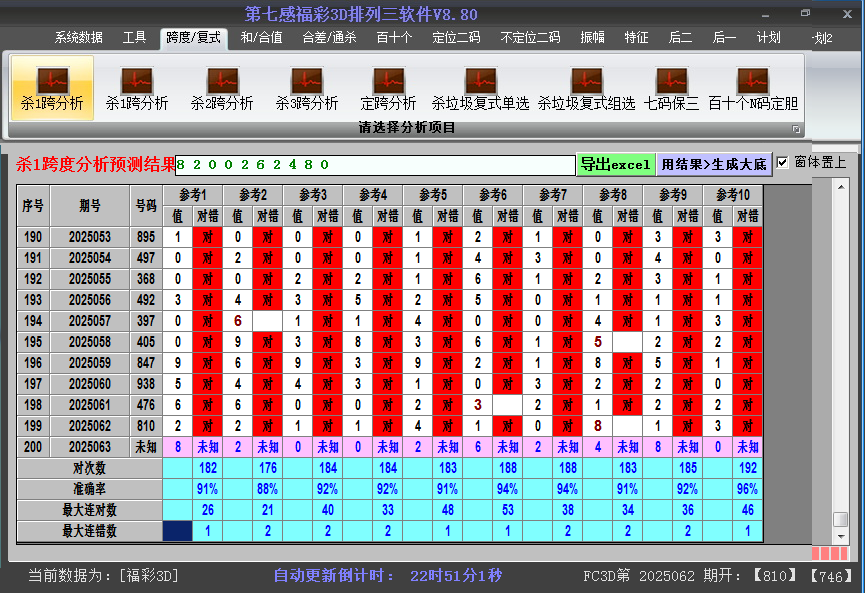Image resolution: width=865 pixels, height=593 pixels.
Task: Open 杀垃圾复式单选 analysis icon
Action: pos(480,88)
